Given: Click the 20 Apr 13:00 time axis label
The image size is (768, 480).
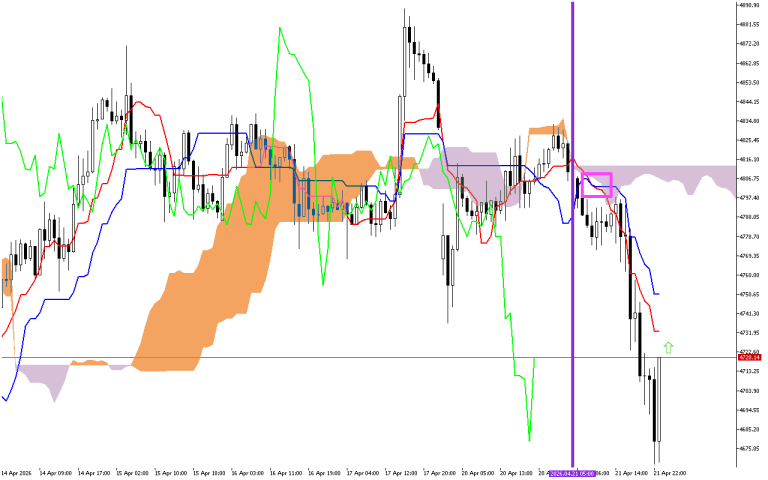Looking at the screenshot, I should coord(516,473).
